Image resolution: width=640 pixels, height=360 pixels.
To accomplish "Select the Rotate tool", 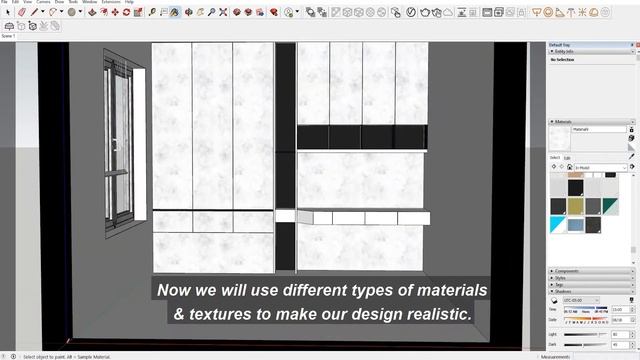I will (x=127, y=12).
